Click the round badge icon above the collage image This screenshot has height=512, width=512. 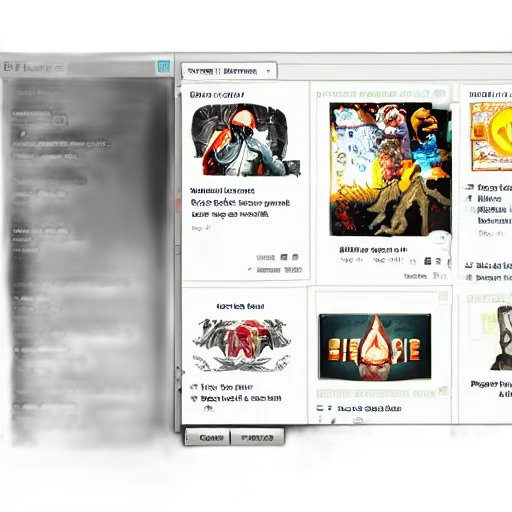point(440,93)
